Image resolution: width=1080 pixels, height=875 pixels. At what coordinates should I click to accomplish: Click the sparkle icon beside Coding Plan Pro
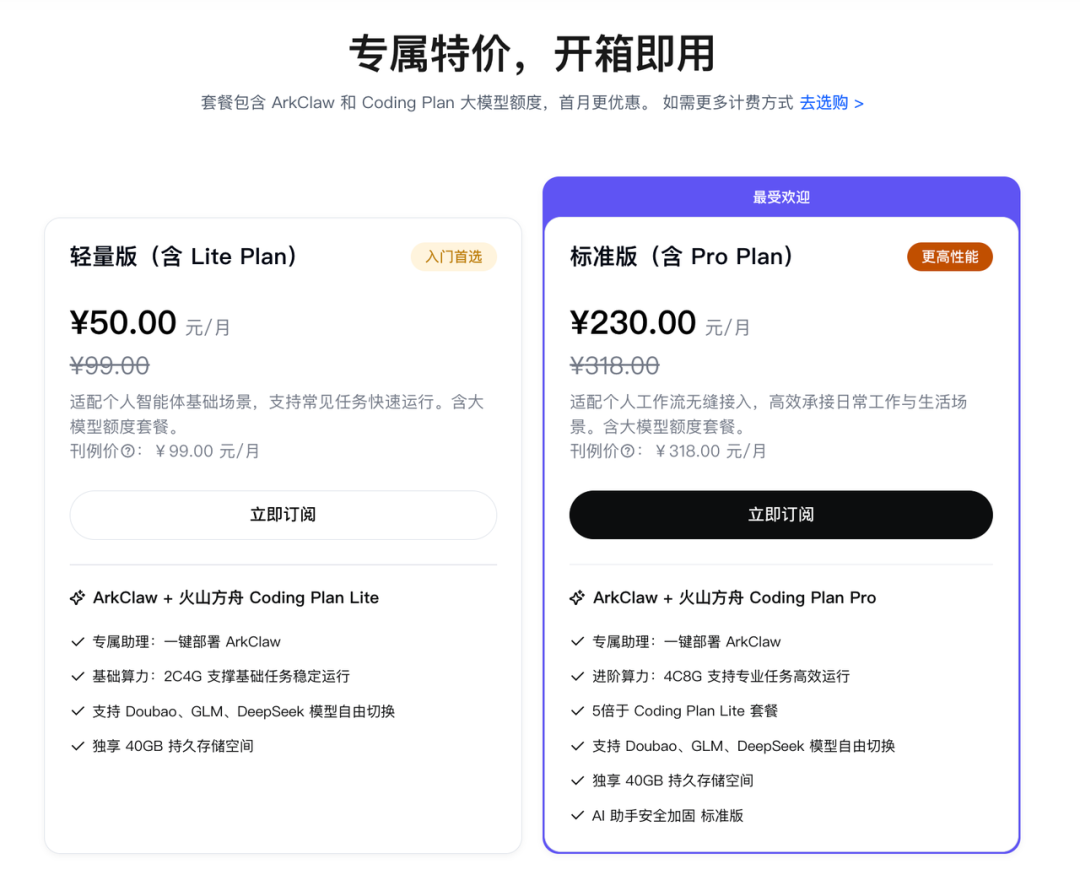click(x=577, y=598)
